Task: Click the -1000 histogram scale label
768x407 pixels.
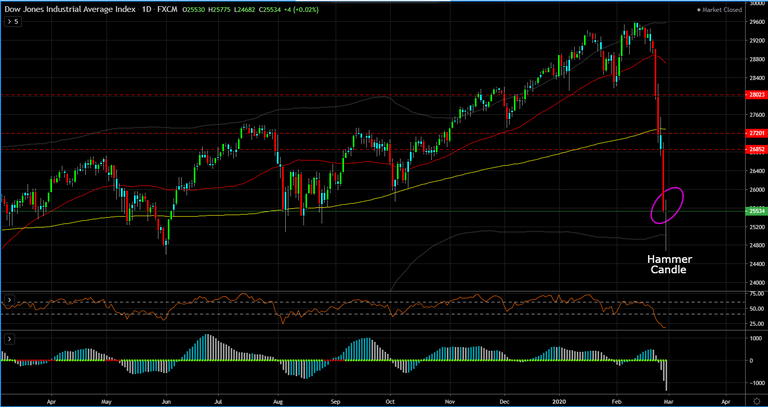Action: pyautogui.click(x=755, y=383)
